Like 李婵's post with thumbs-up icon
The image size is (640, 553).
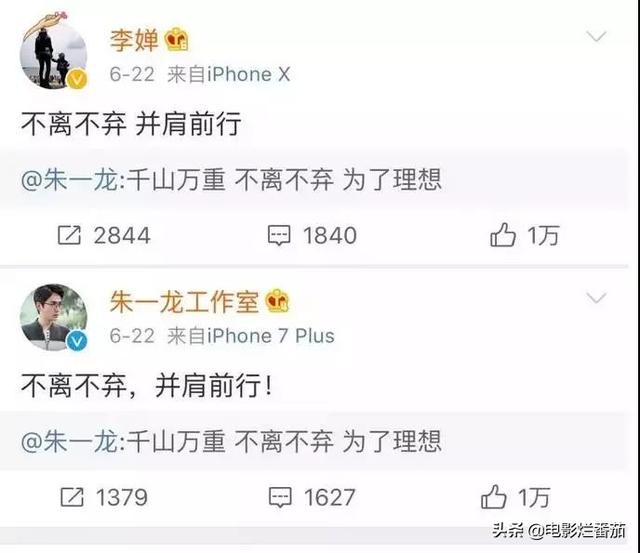(x=502, y=234)
